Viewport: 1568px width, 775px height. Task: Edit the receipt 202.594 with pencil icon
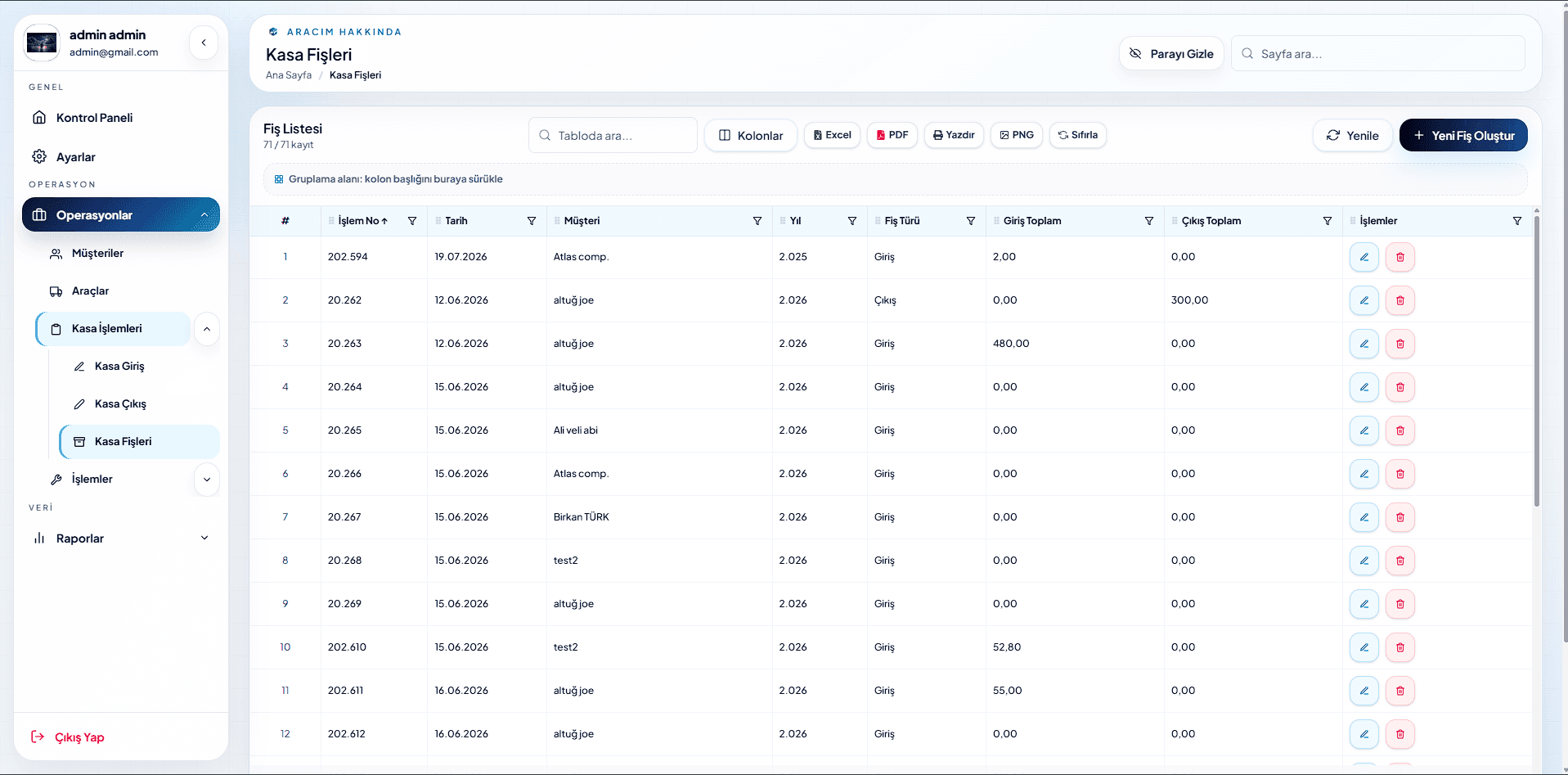click(1364, 257)
